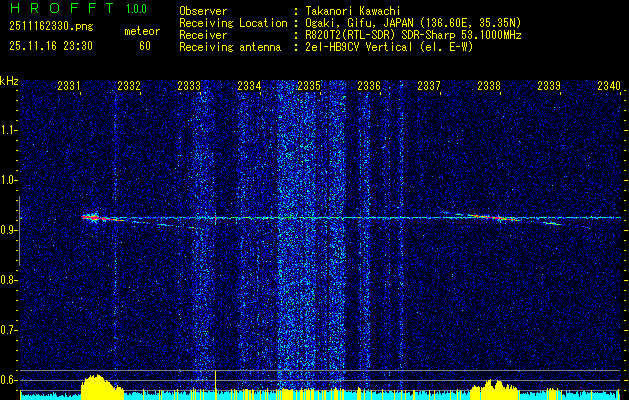Select the file name 2511162330.png
The width and height of the screenshot is (629, 400).
tap(51, 27)
